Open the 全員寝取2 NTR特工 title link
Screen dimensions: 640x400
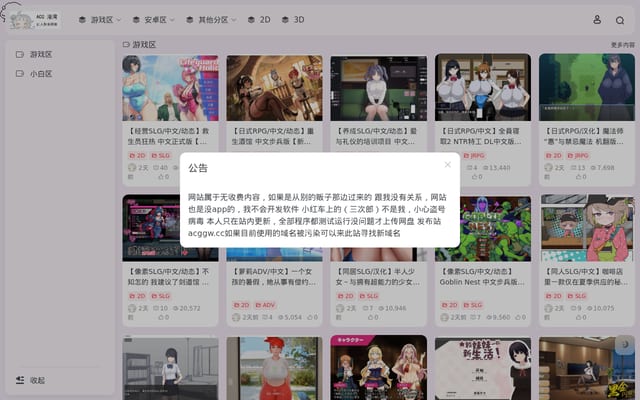(480, 136)
